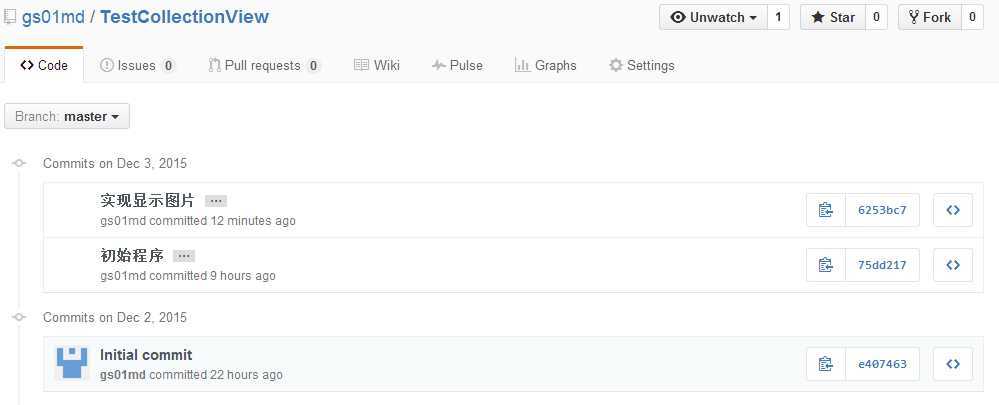Open the Branch: master dropdown
Screen dimensions: 999x405
coord(67,117)
